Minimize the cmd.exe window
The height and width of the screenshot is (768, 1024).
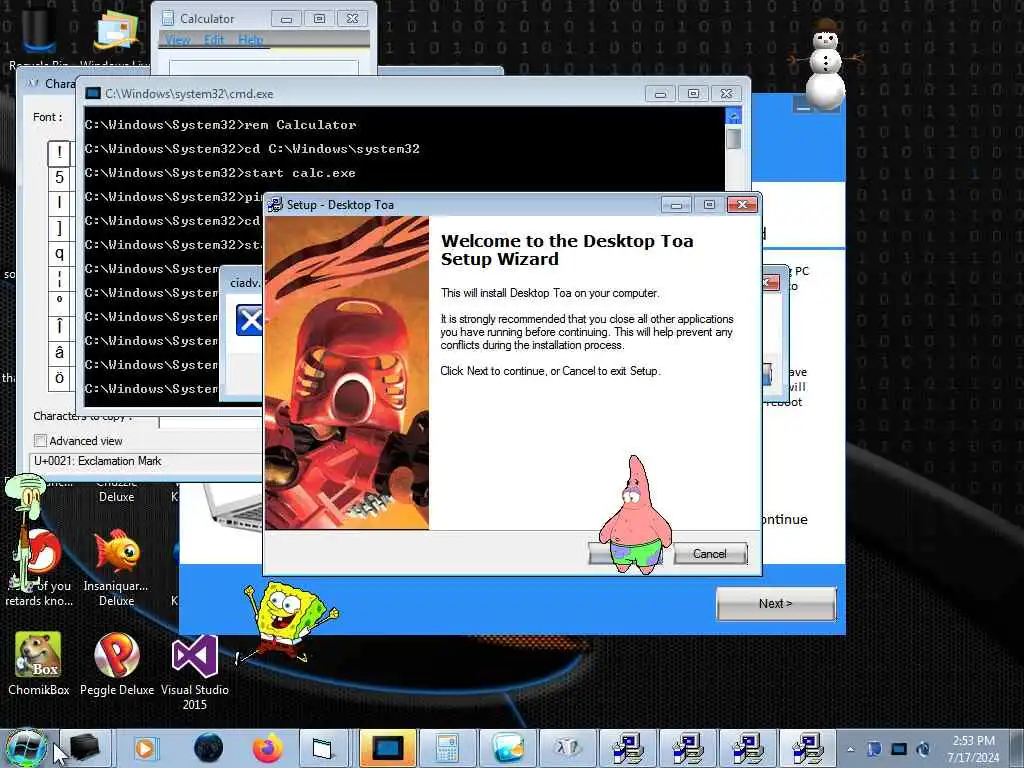(660, 94)
